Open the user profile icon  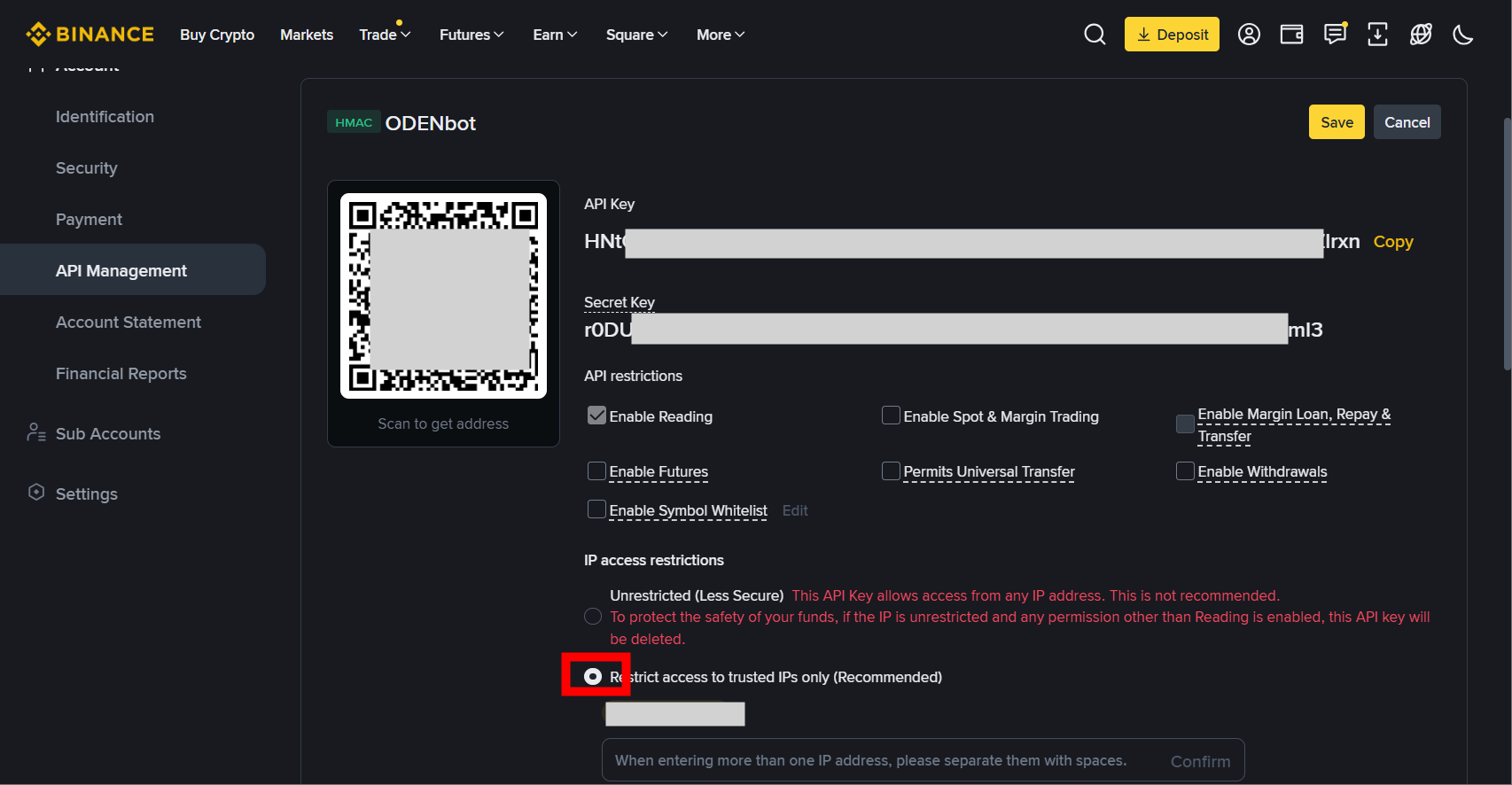click(1249, 35)
